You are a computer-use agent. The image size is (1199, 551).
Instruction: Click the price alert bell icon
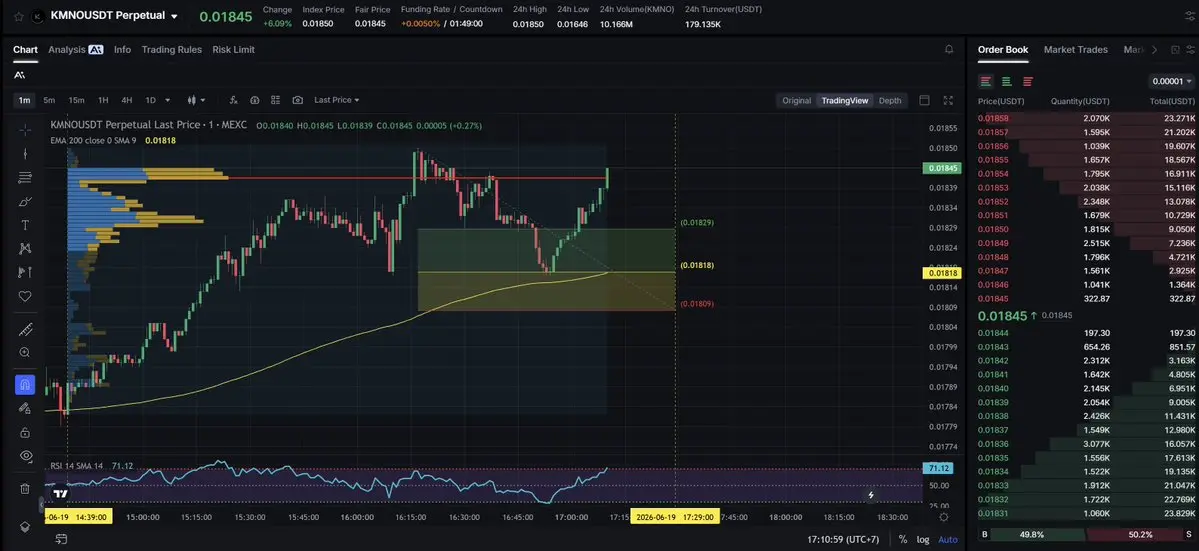(949, 50)
